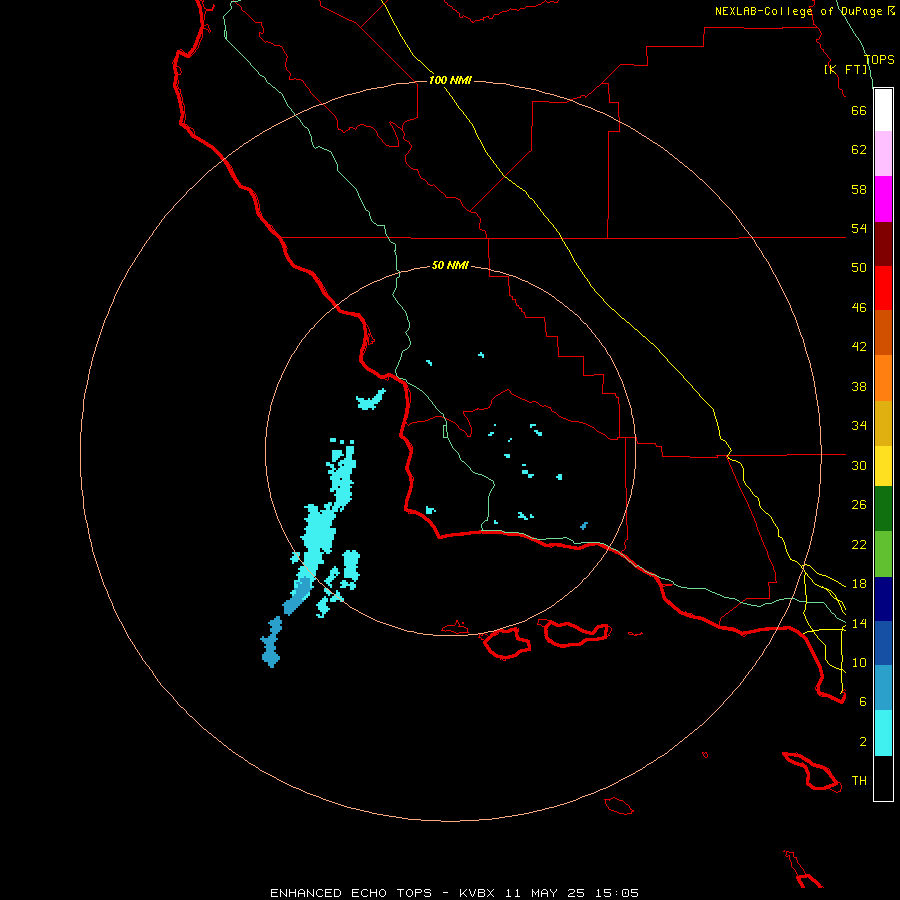Click the gold legend swatch
900x900 pixels.
point(883,423)
